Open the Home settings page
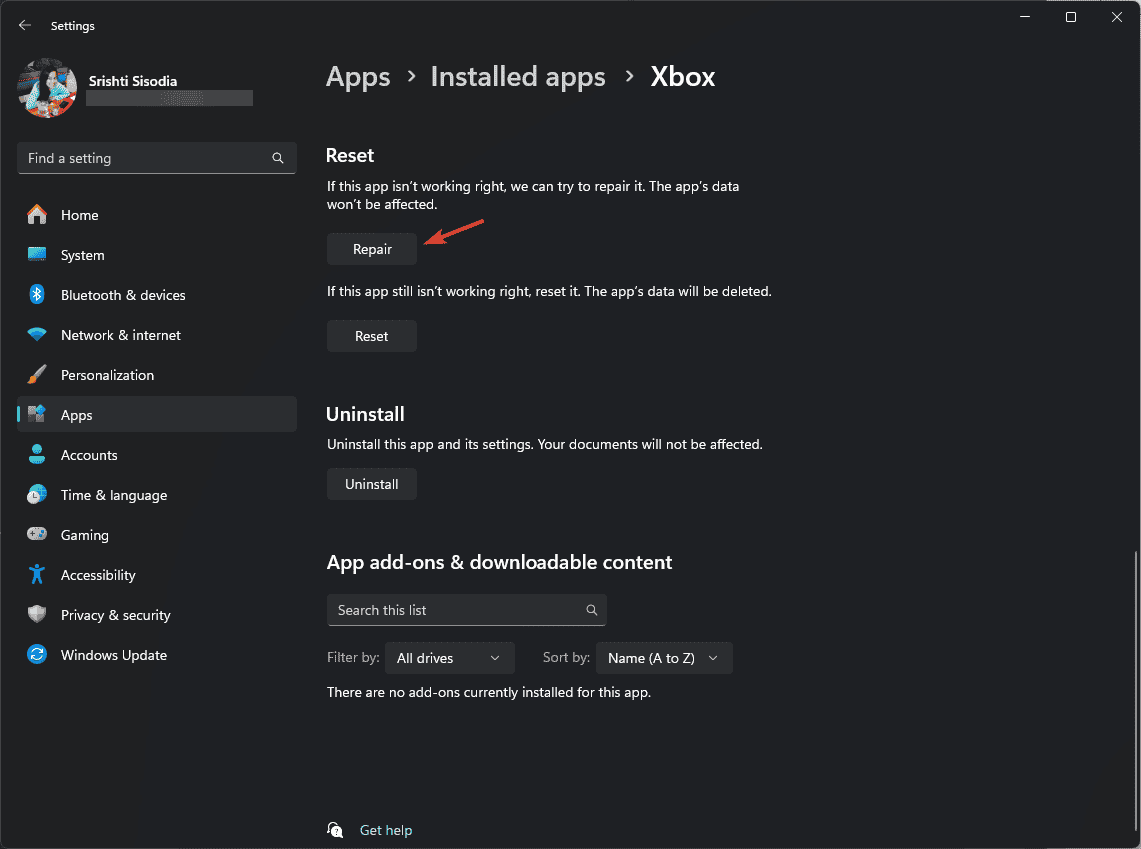Image resolution: width=1141 pixels, height=849 pixels. (x=156, y=215)
